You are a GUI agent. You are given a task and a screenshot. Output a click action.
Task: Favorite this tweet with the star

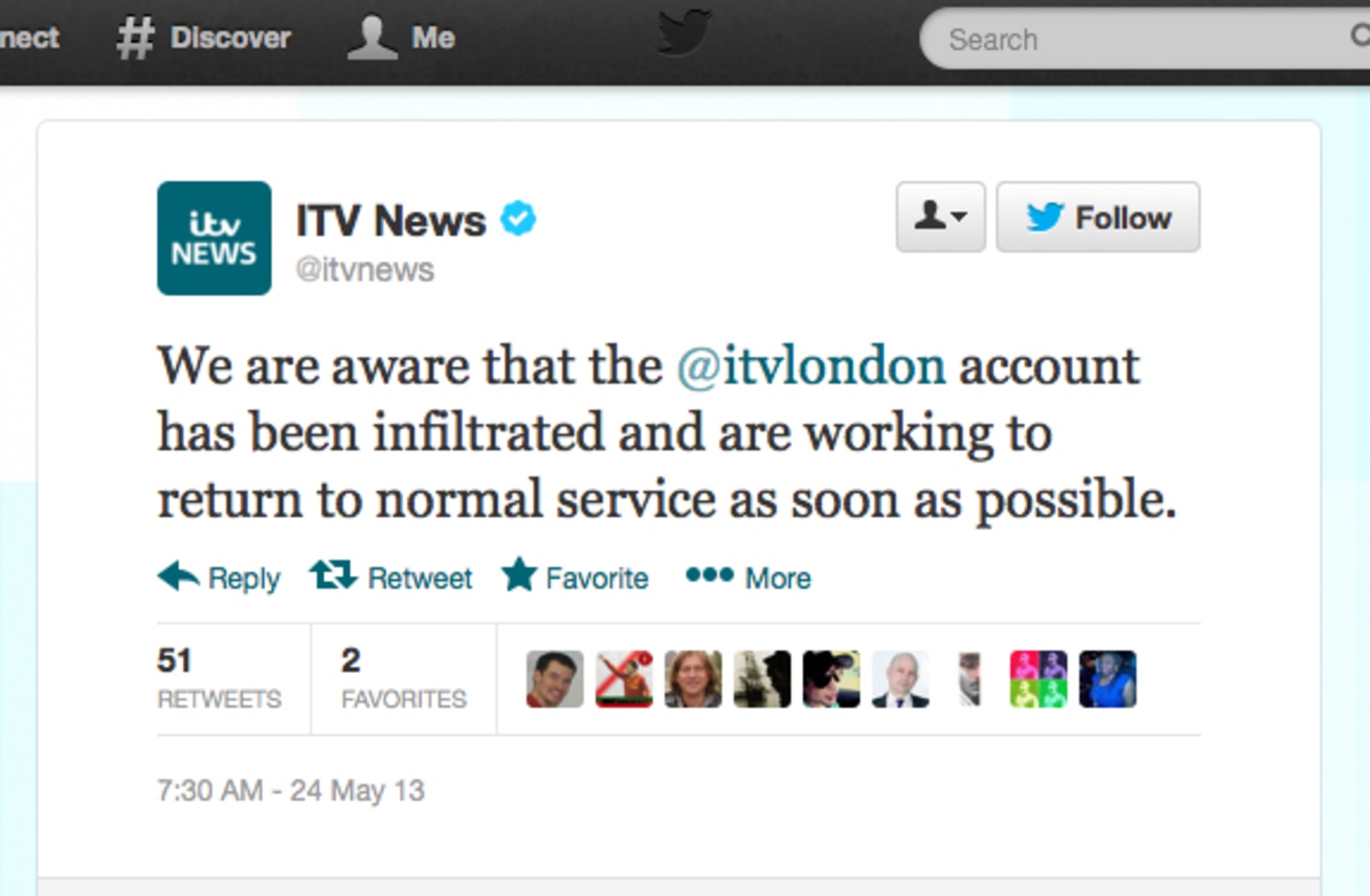[575, 576]
